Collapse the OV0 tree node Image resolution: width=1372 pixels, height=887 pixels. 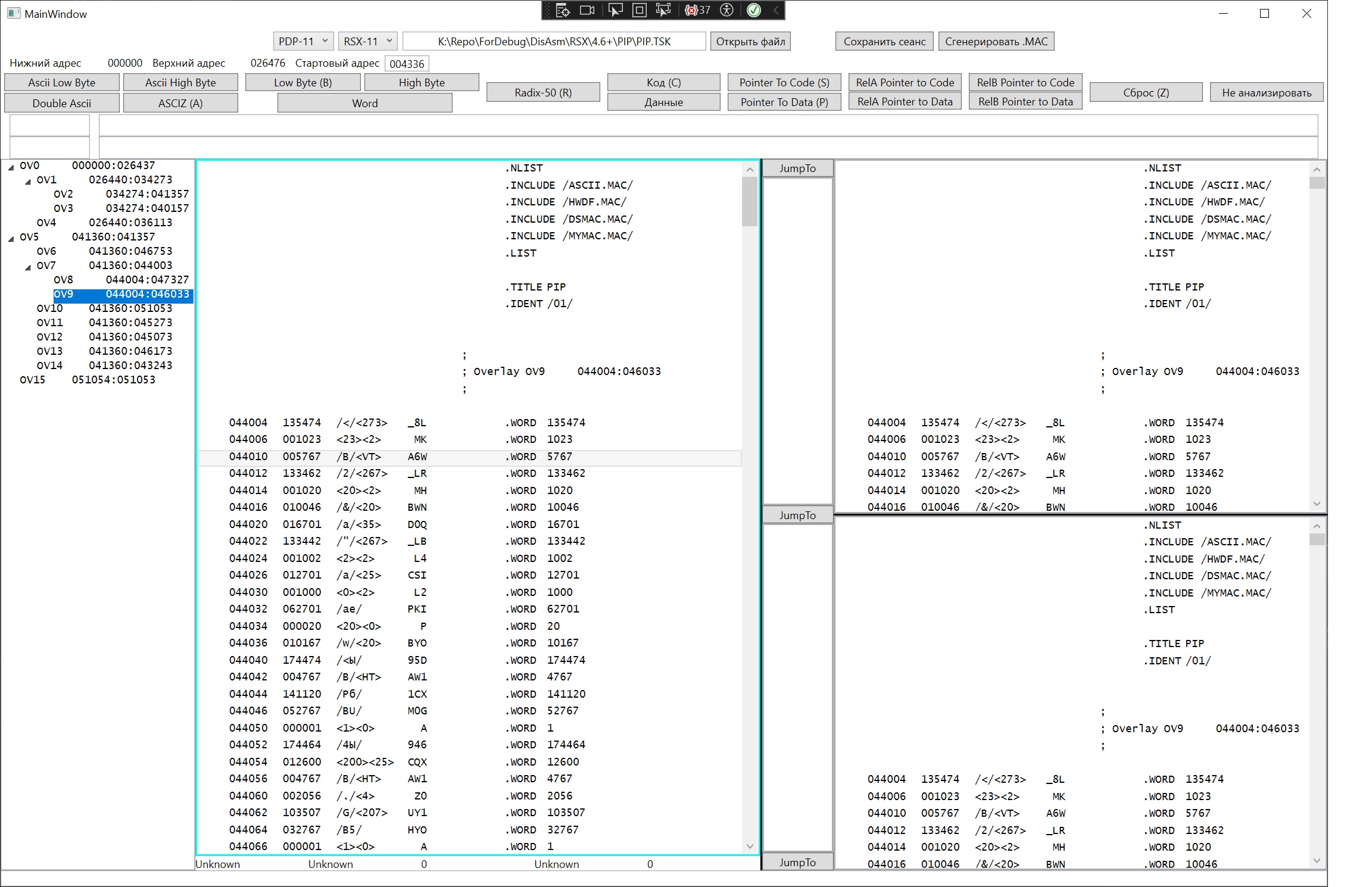11,167
